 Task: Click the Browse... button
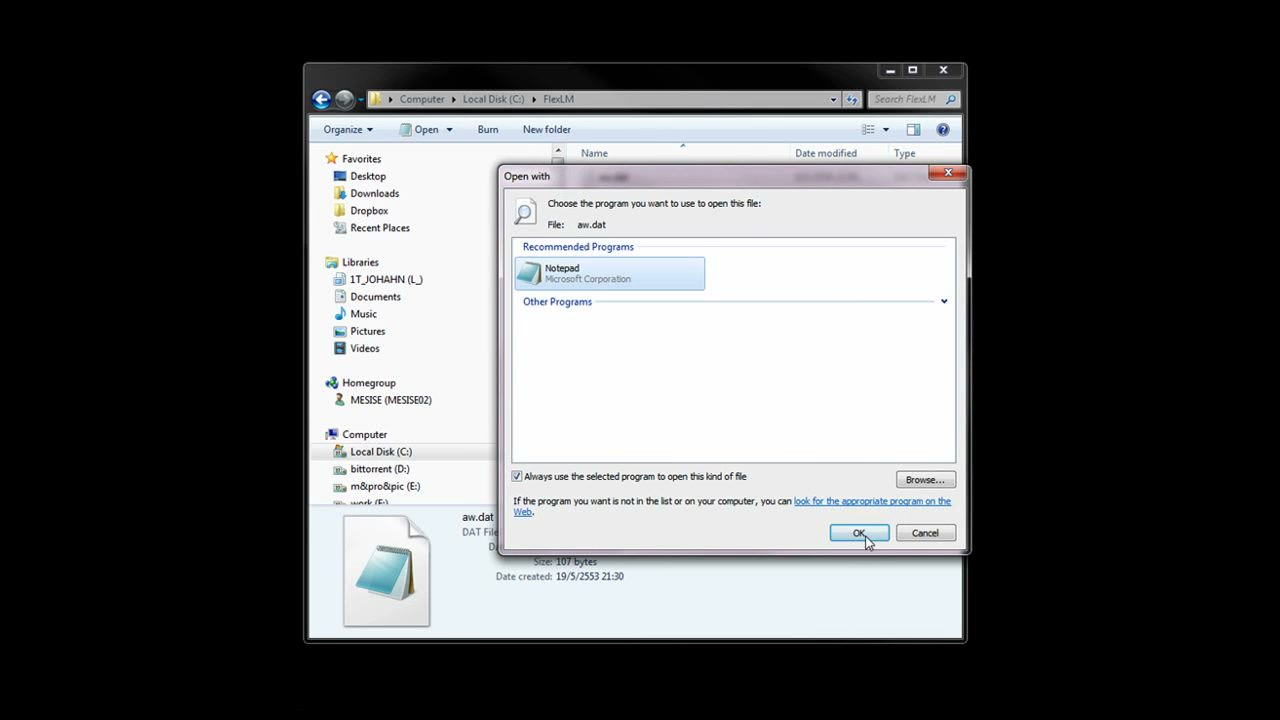[x=925, y=480]
